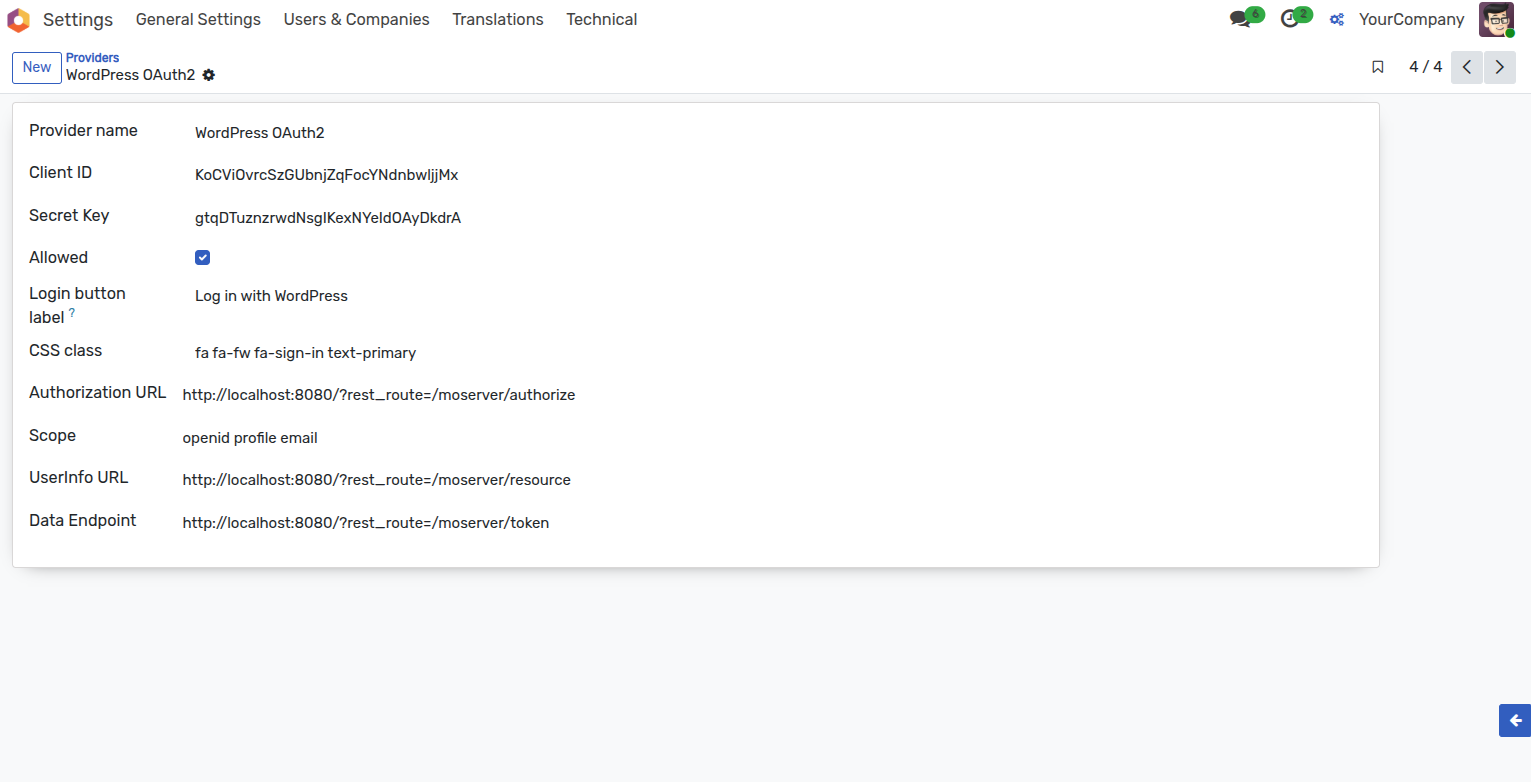Click the company switcher icon
Screen dimensions: 1531x782
click(1336, 19)
